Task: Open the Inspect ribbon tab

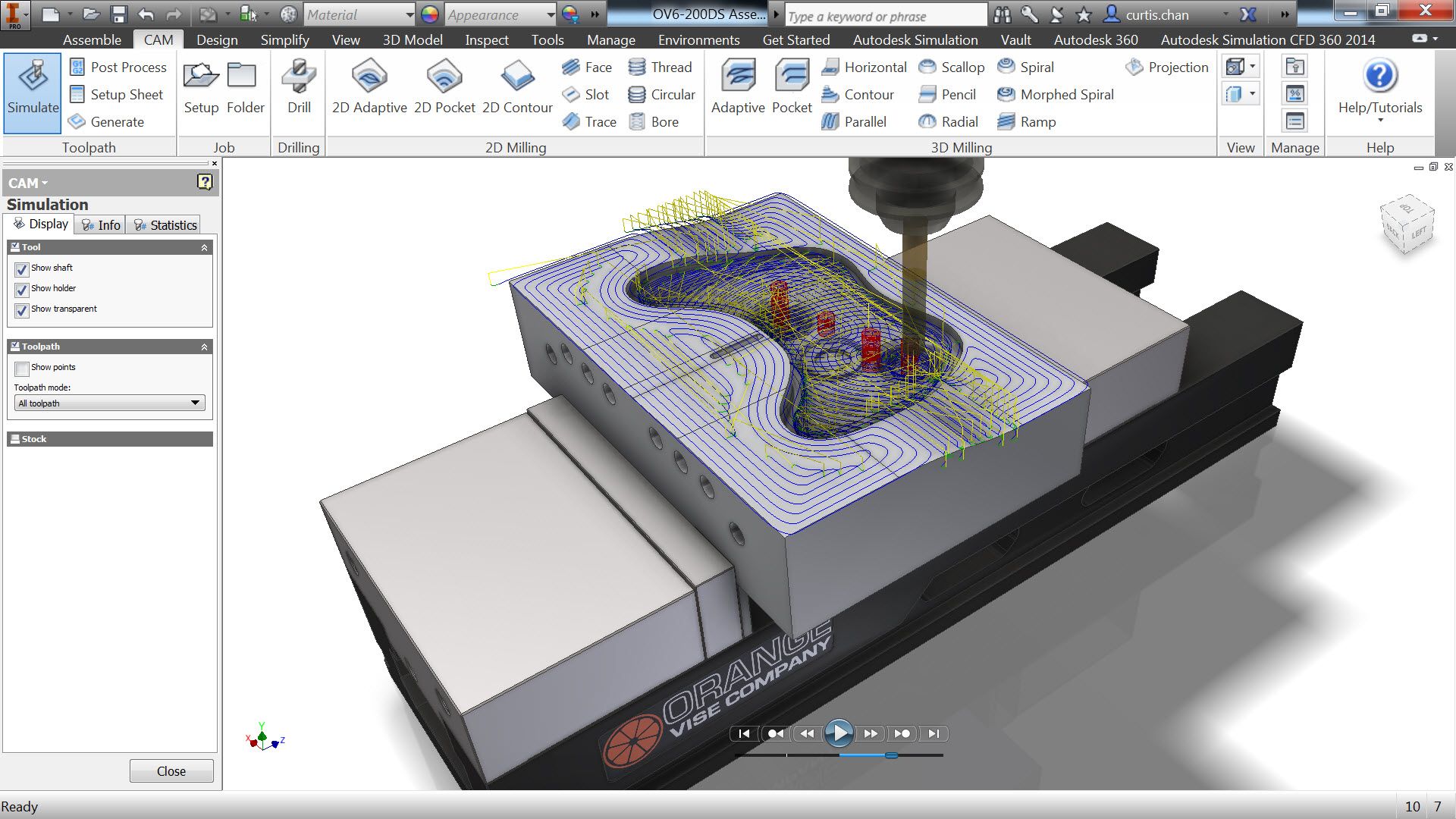Action: coord(486,39)
